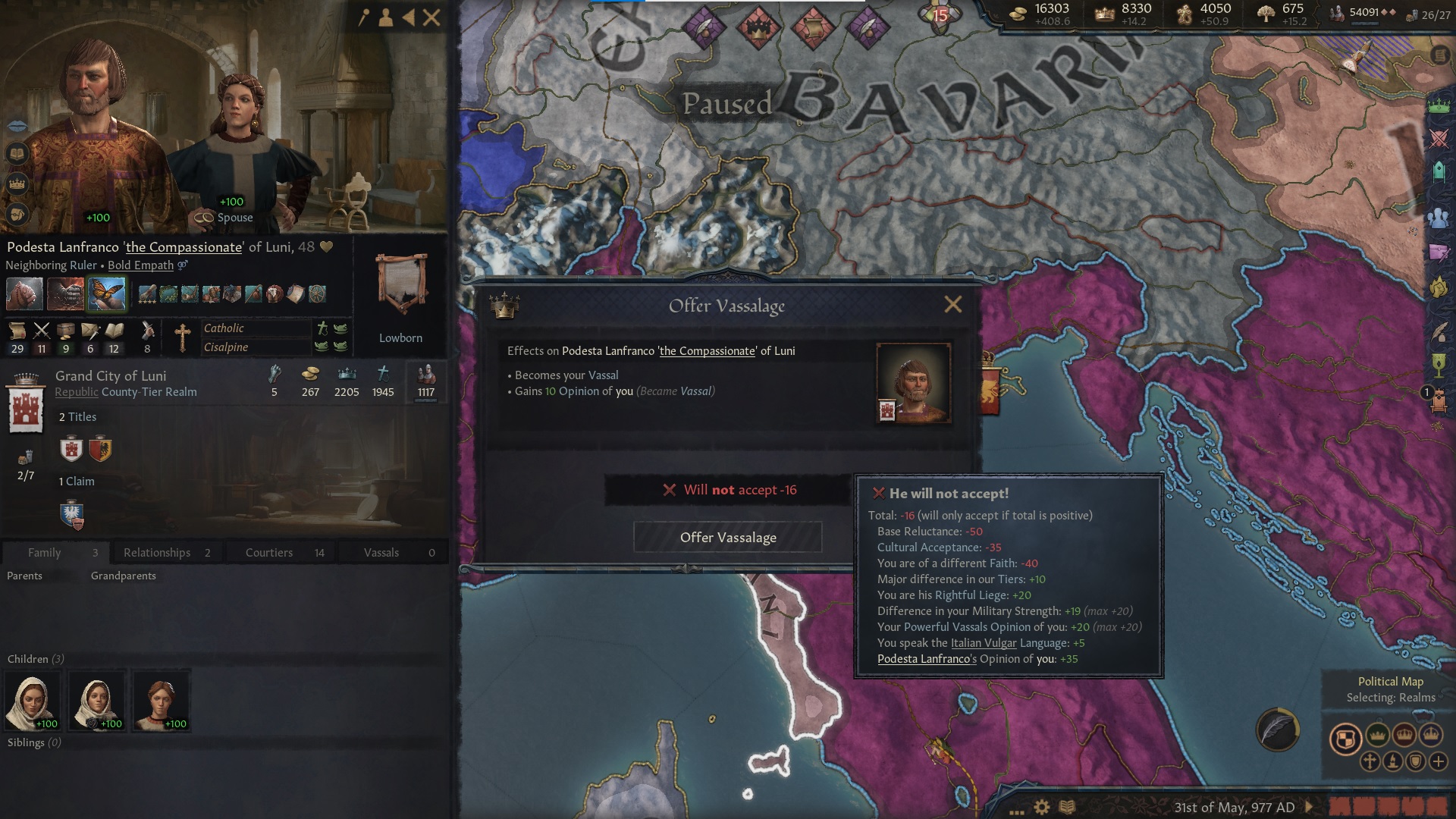
Task: Pin this character using the pin icon
Action: 364,17
